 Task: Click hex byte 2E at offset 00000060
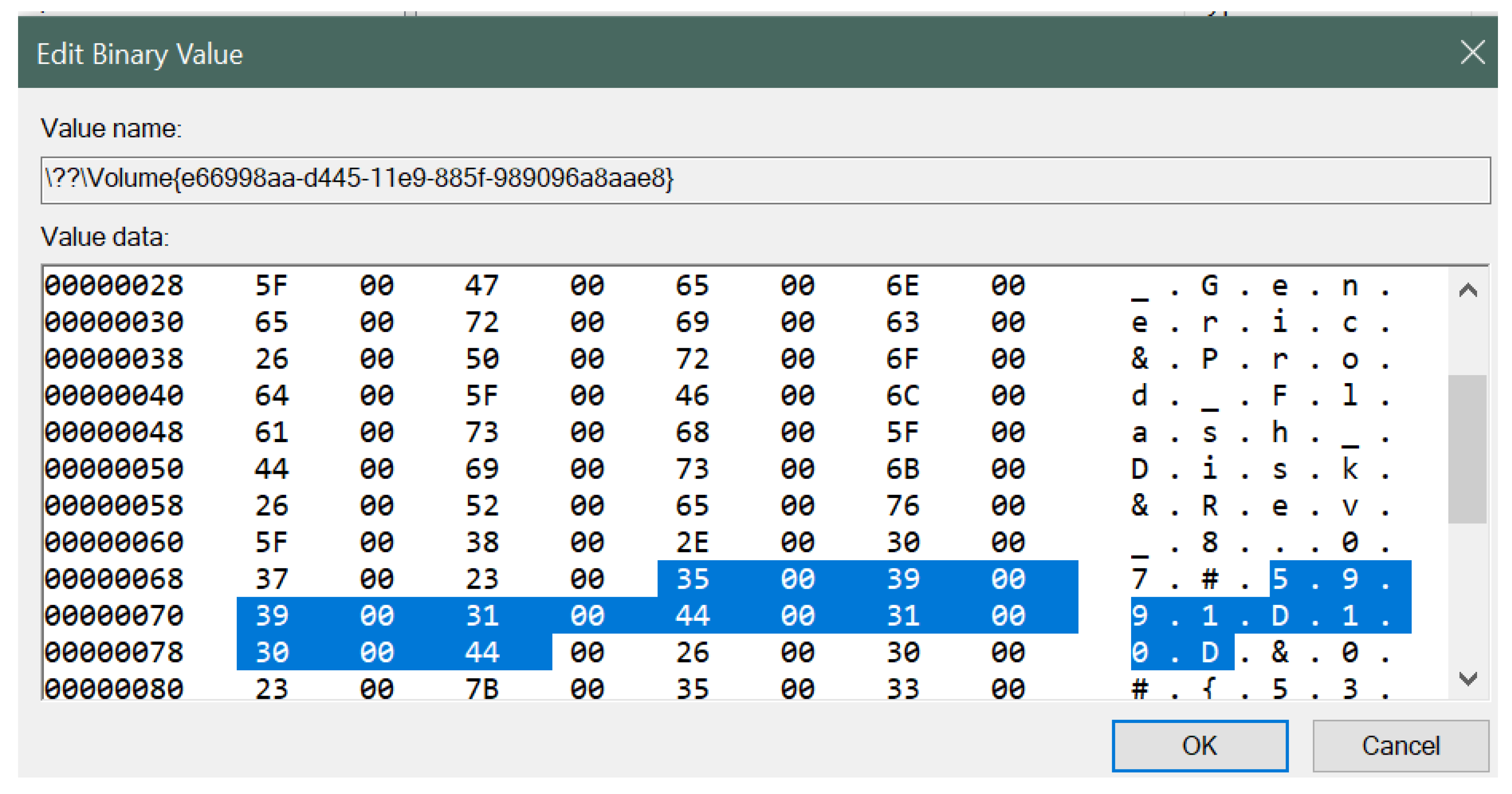coord(692,543)
